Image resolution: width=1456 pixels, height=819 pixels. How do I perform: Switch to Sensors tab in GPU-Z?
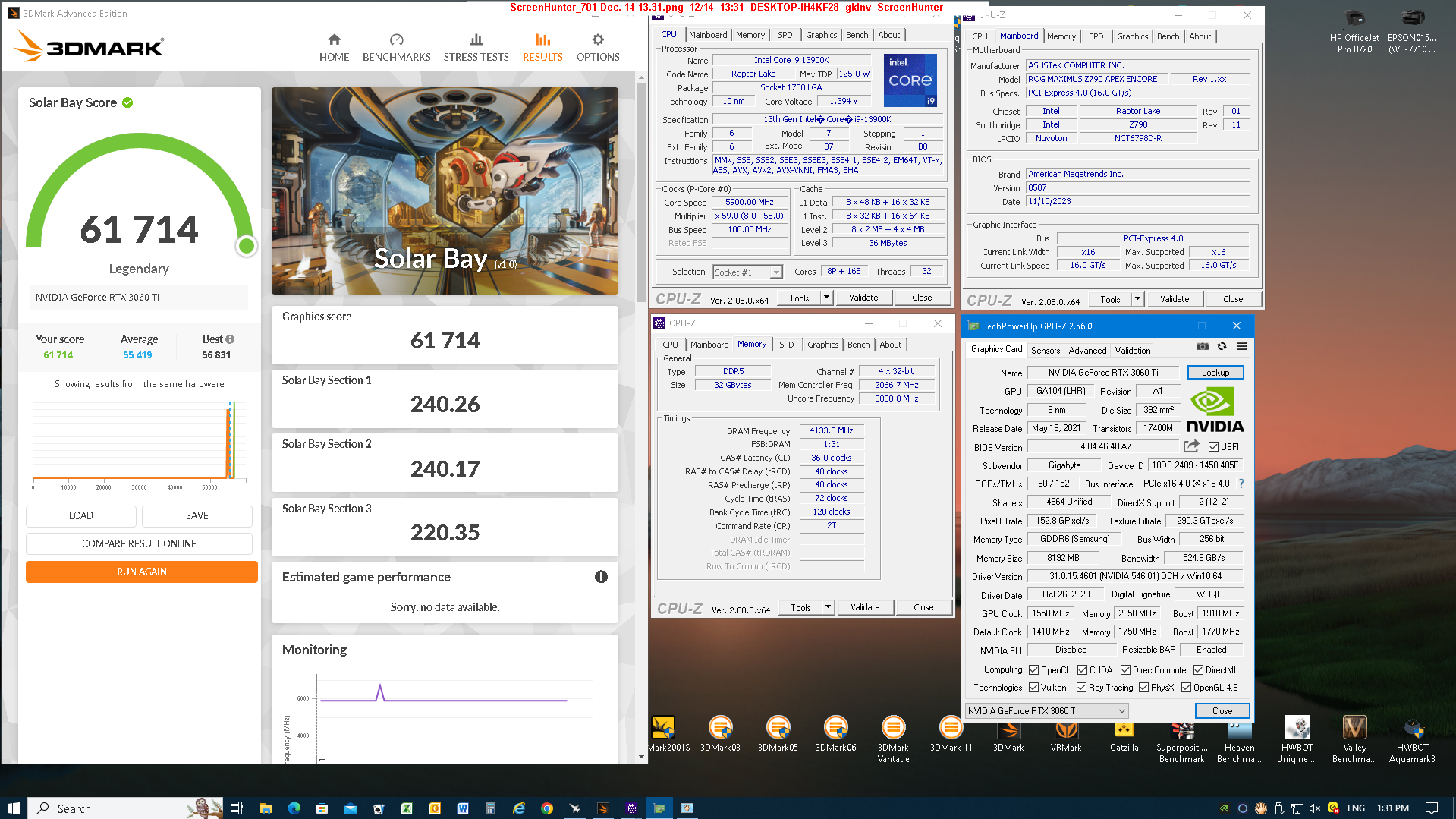click(x=1045, y=351)
